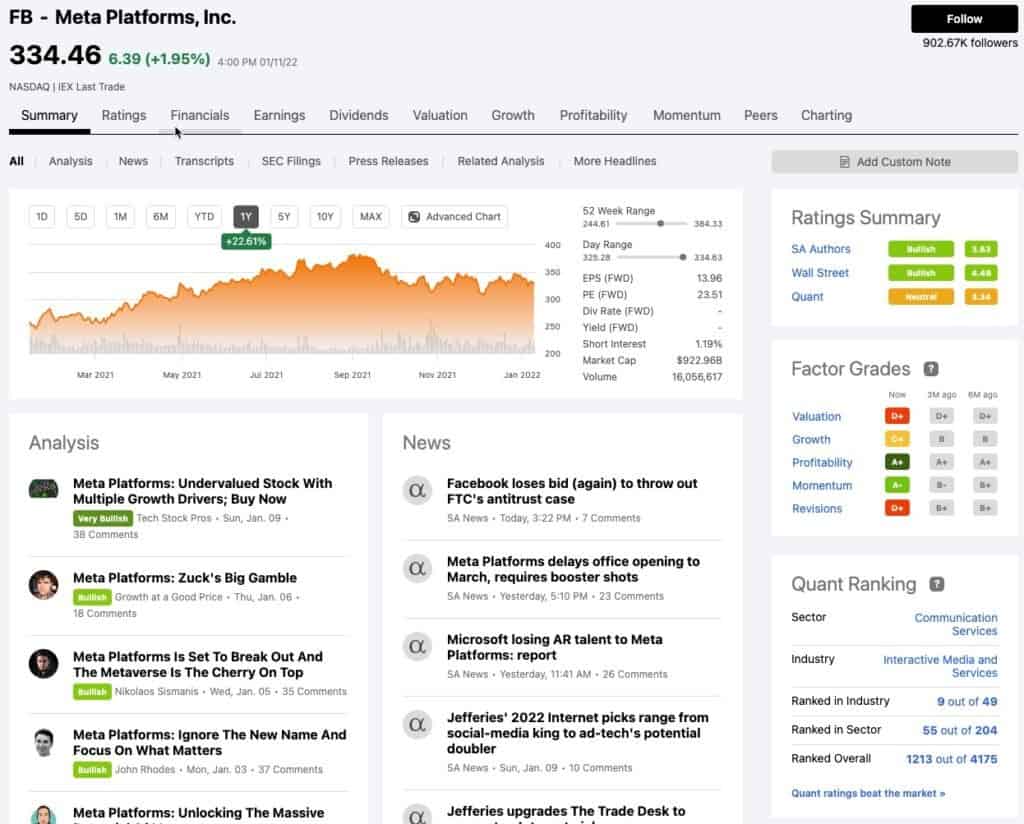Open the author avatar for Zuck's Big Gamble
The height and width of the screenshot is (824, 1024).
pos(44,584)
